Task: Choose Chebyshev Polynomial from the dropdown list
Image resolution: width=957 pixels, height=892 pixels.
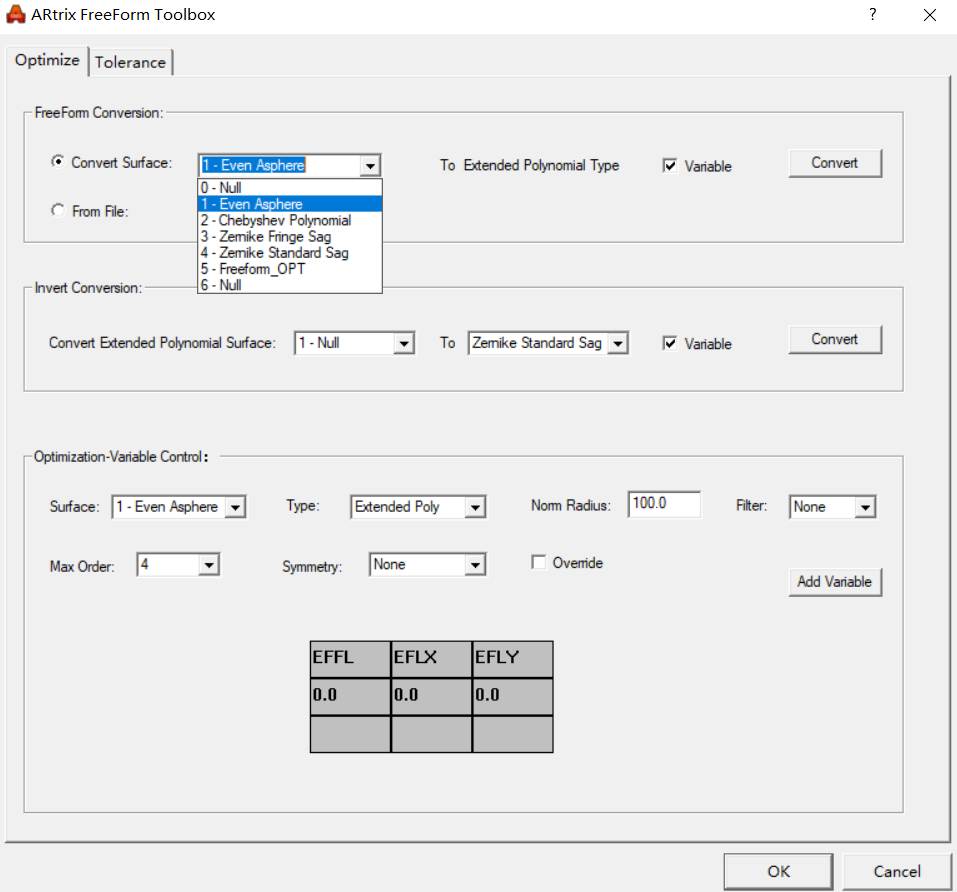Action: tap(276, 220)
